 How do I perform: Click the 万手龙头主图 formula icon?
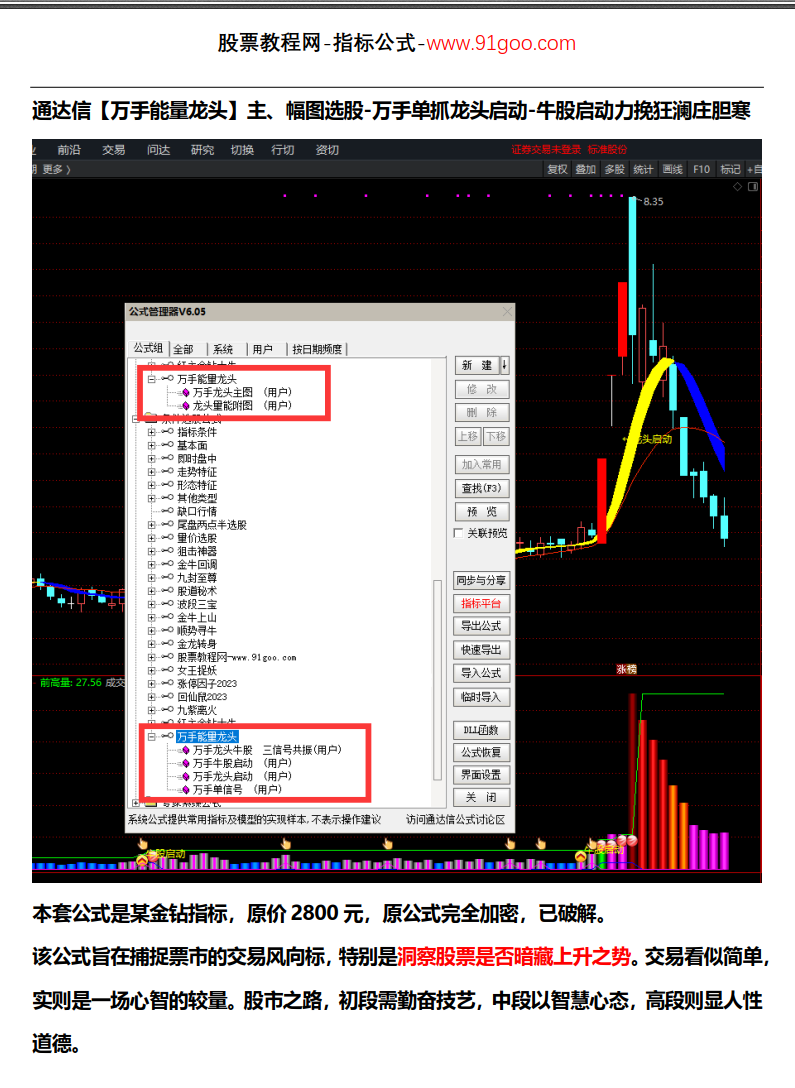(x=186, y=393)
